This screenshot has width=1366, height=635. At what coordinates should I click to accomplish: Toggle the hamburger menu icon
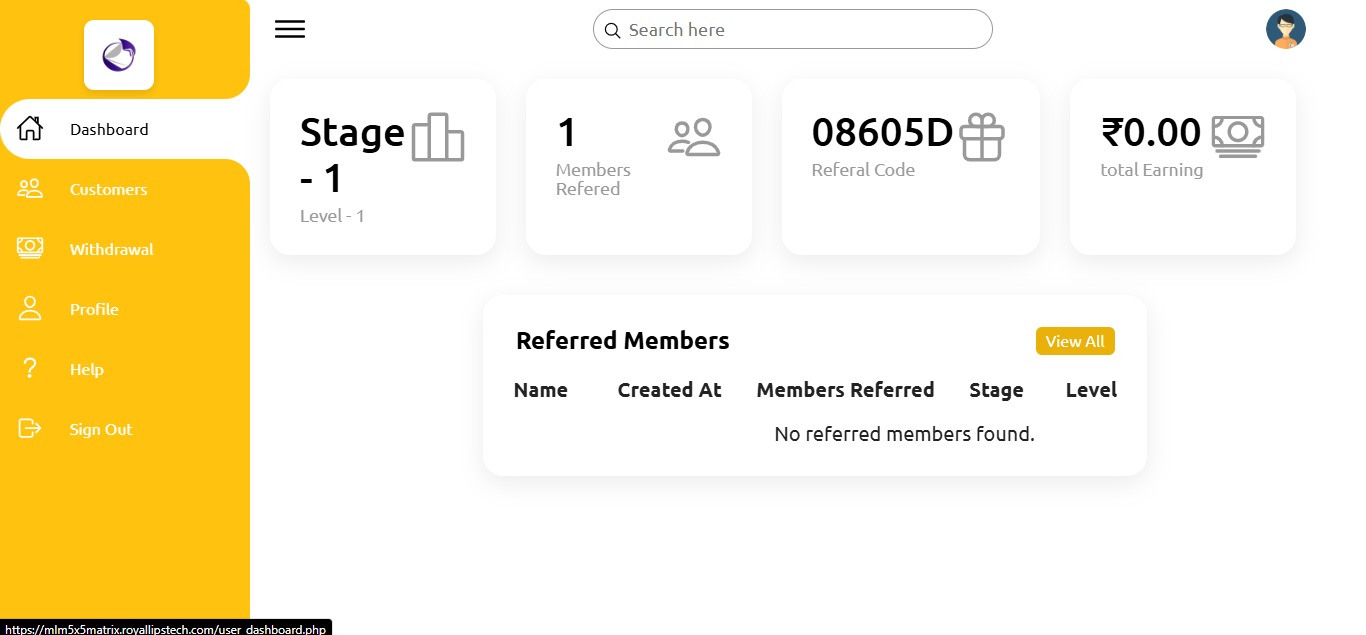coord(290,29)
